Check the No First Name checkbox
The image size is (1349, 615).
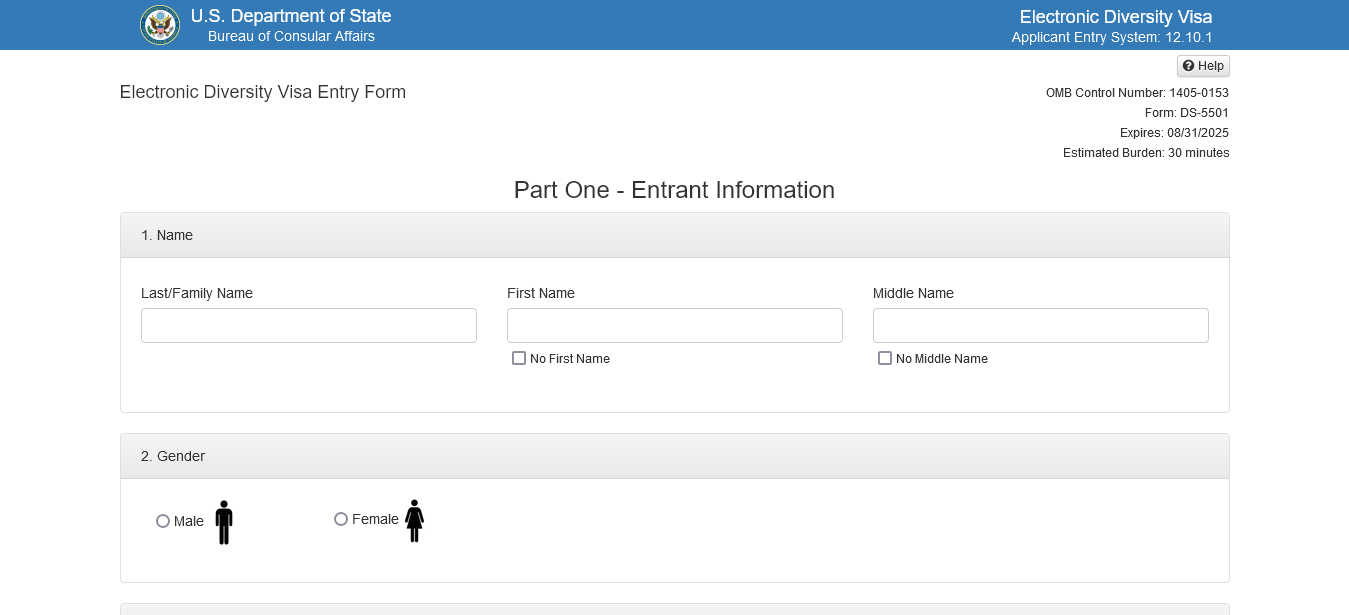519,358
